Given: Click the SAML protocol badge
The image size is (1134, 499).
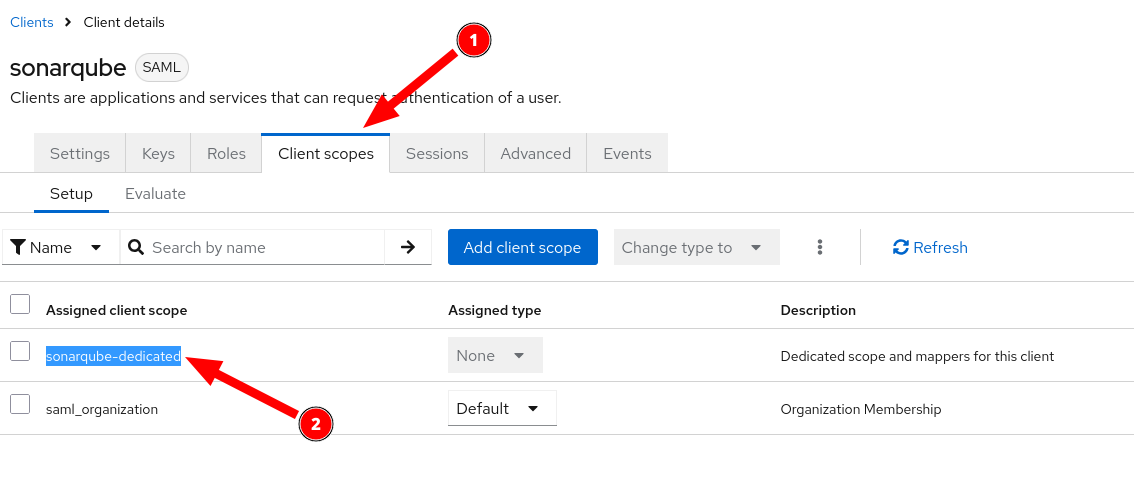Looking at the screenshot, I should click(x=162, y=68).
